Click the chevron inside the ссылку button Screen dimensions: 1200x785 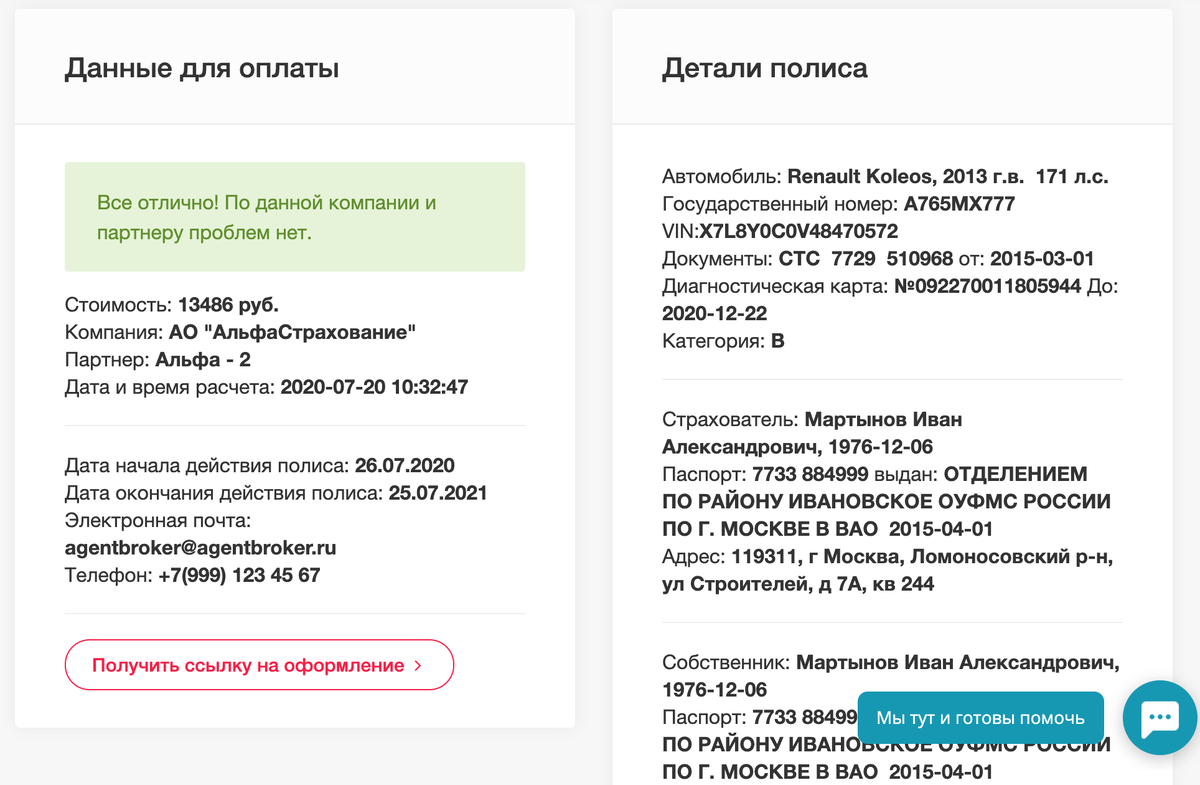pos(417,666)
